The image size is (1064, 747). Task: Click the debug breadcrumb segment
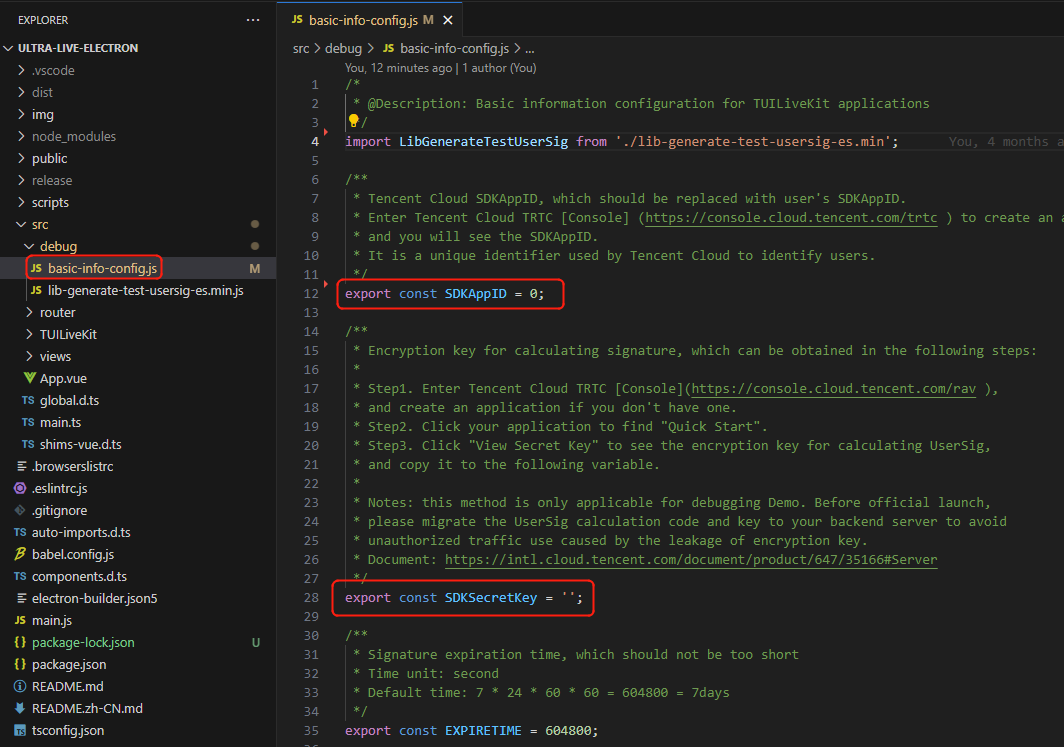tap(343, 48)
